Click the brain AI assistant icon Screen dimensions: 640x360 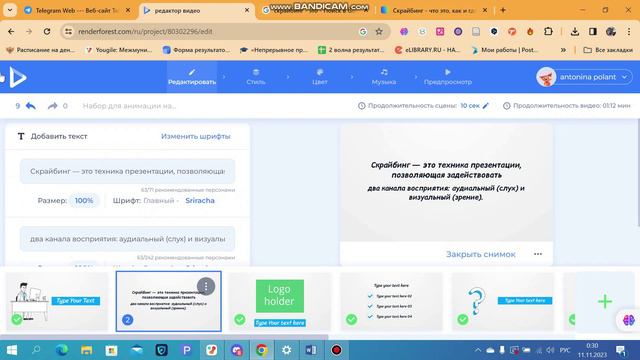(629, 320)
